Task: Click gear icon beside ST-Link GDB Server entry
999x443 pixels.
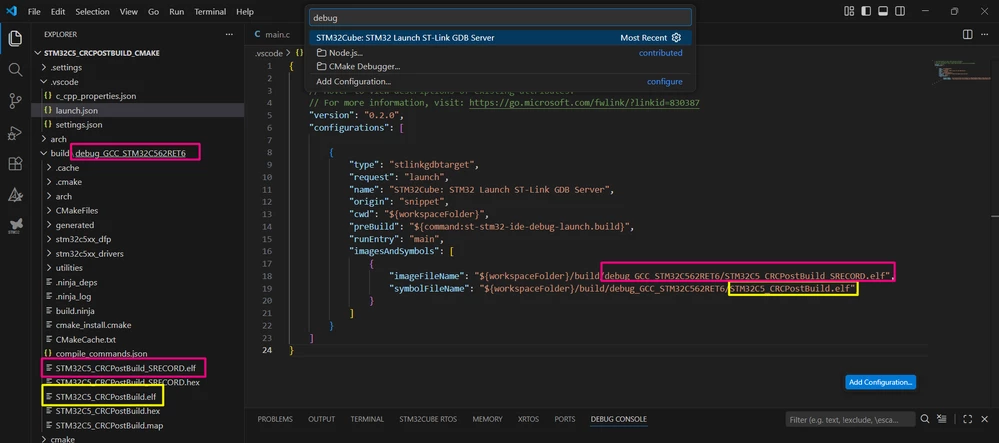Action: click(677, 38)
